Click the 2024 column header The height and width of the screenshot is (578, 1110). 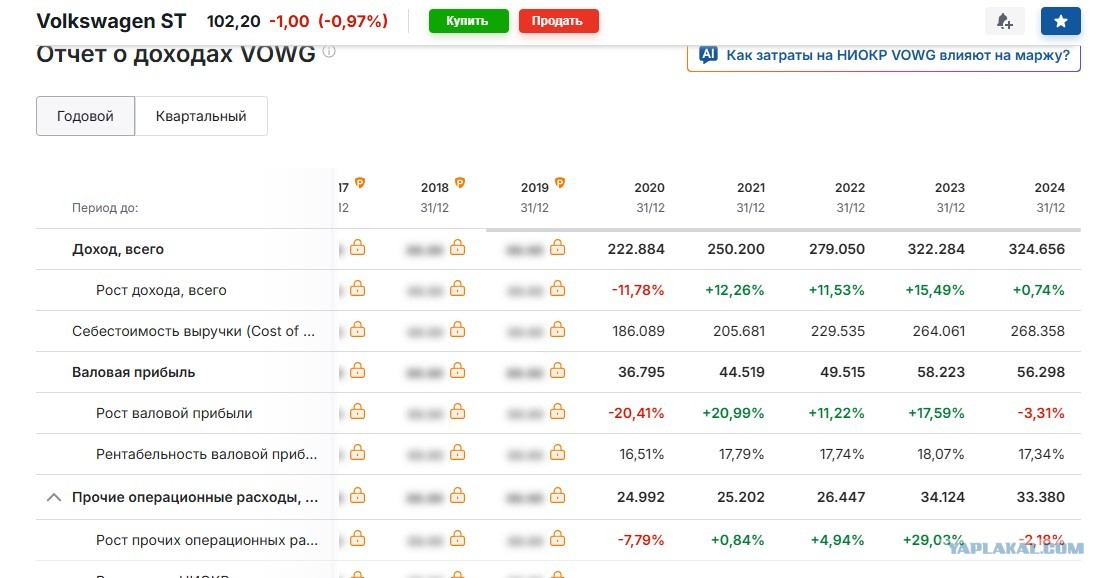click(1050, 188)
